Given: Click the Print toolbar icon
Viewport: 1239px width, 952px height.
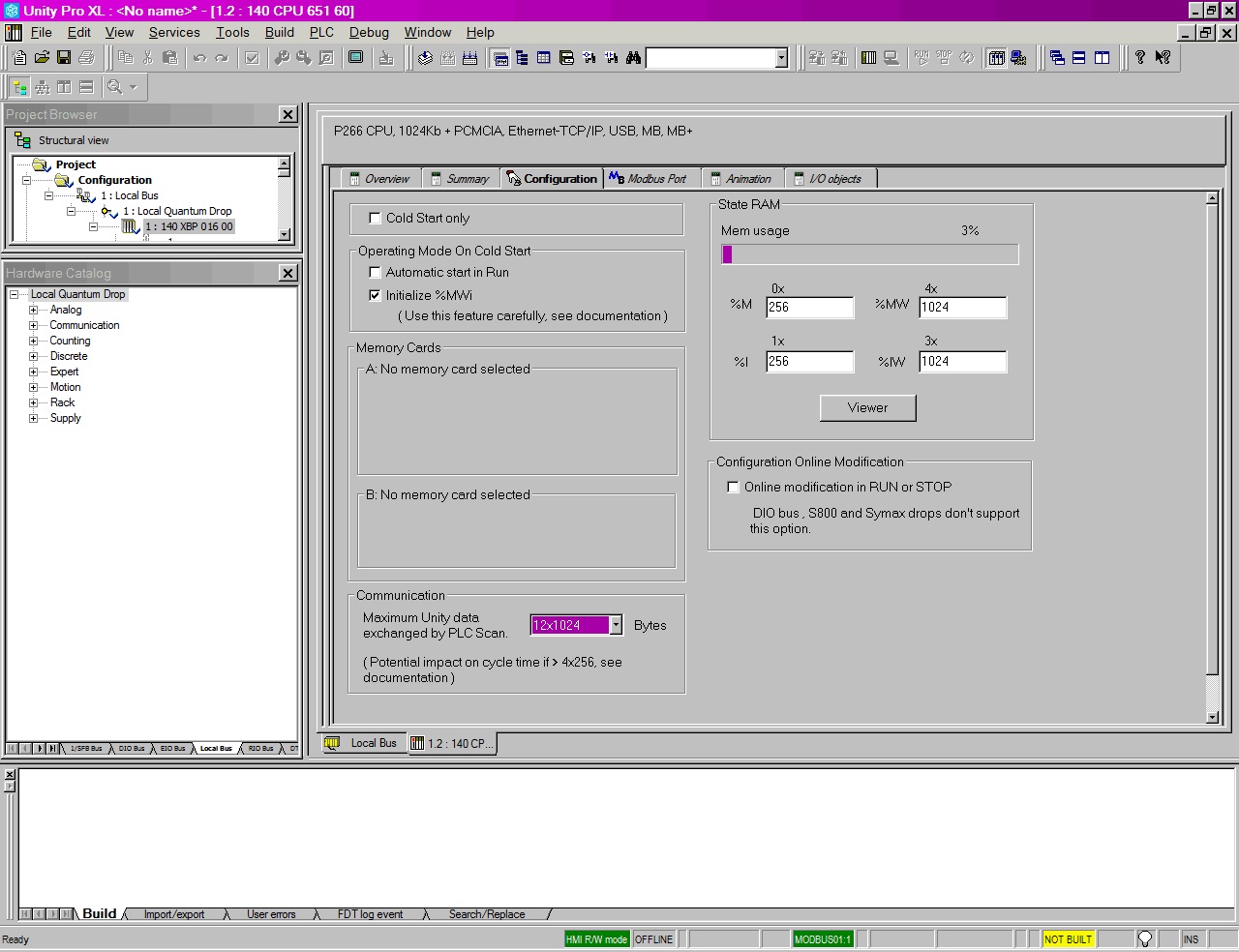Looking at the screenshot, I should tap(86, 58).
